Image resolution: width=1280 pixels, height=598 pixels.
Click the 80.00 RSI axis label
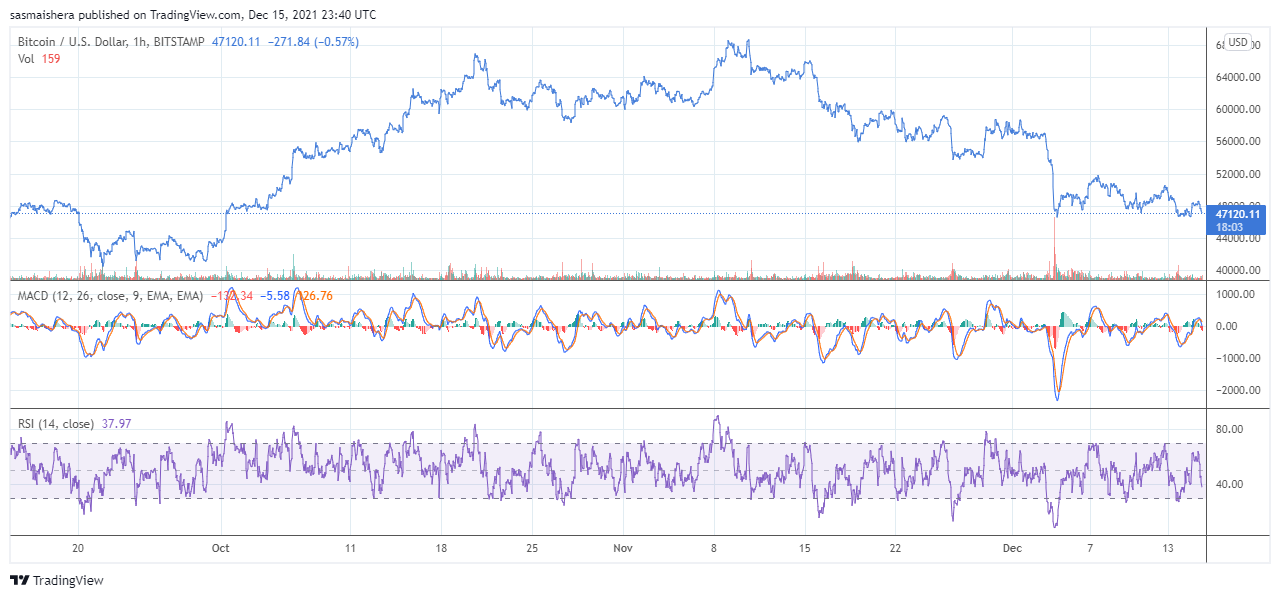[x=1230, y=429]
